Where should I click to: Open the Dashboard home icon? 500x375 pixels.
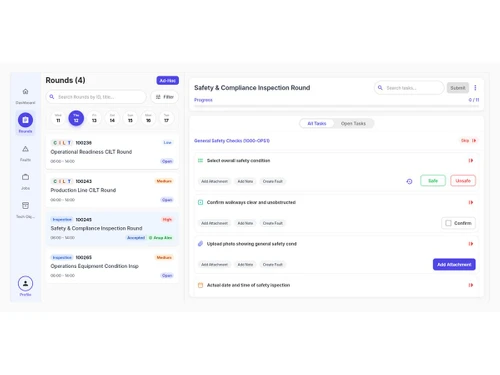pyautogui.click(x=25, y=91)
